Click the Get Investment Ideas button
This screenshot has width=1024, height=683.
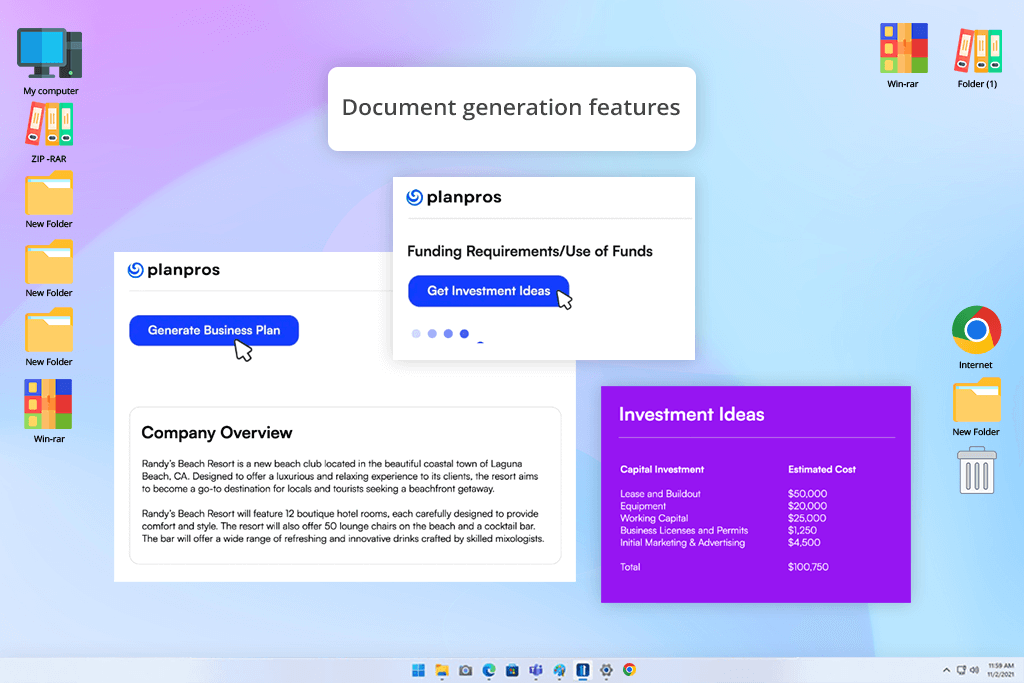[x=488, y=291]
